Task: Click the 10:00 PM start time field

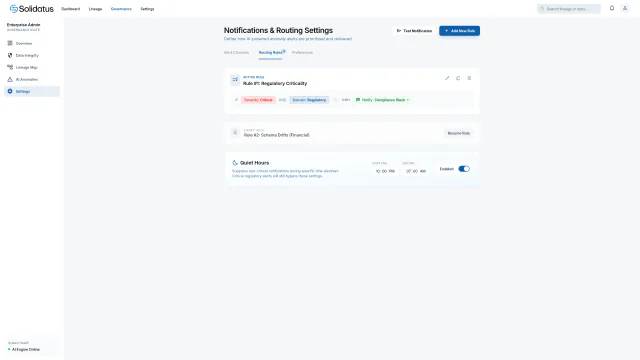Action: tap(385, 171)
